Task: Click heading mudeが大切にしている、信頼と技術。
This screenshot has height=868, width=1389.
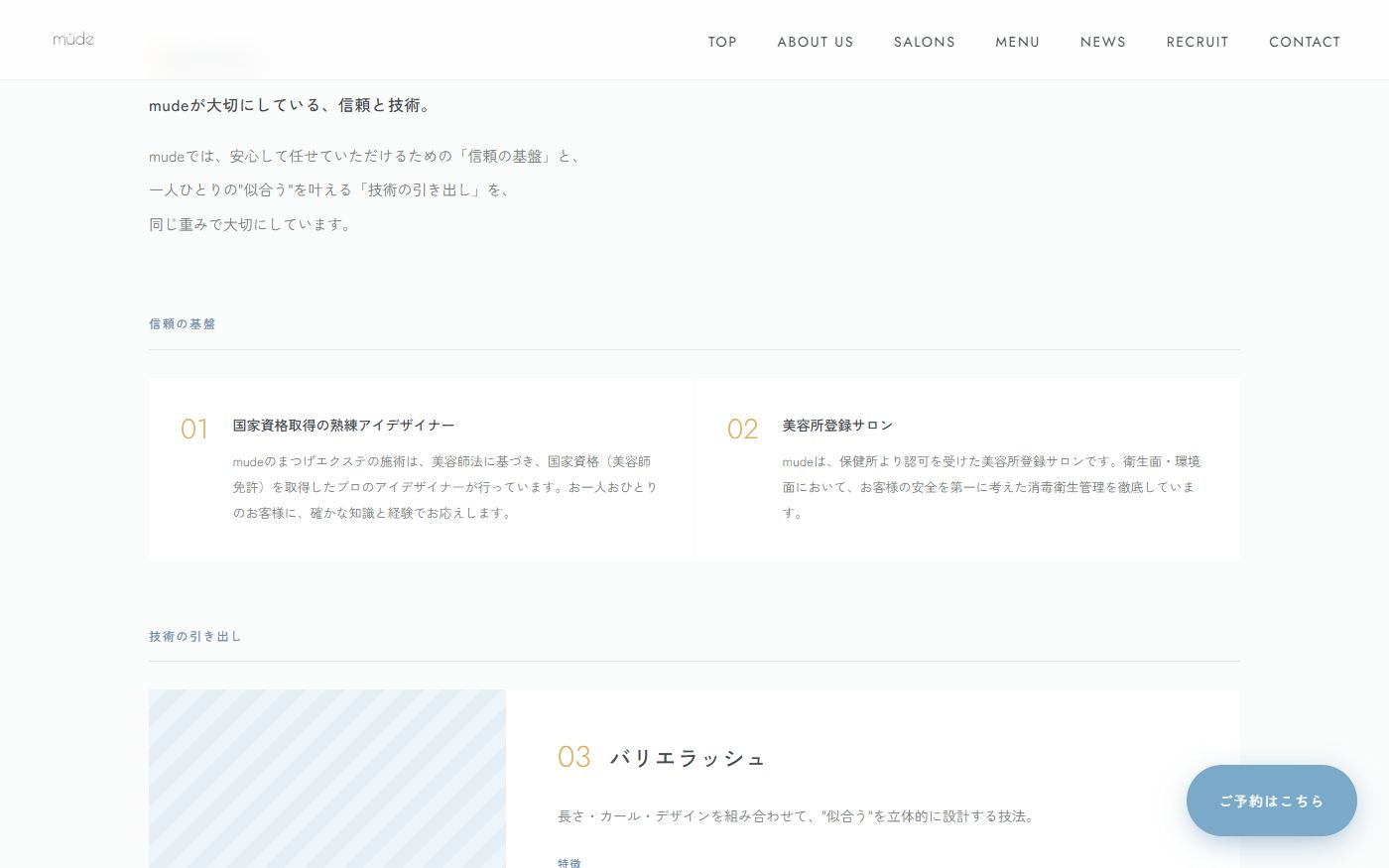Action: coord(293,105)
